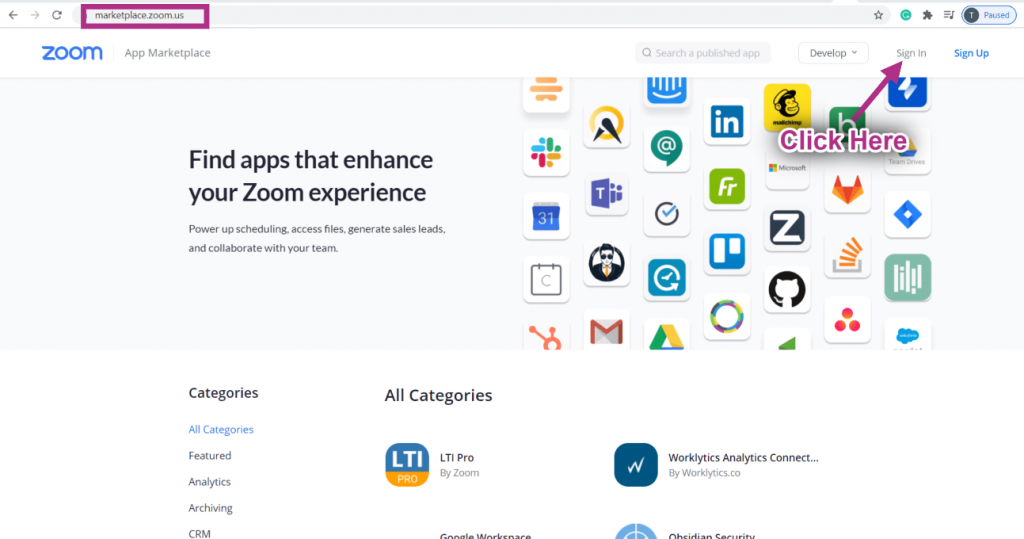Click the checkmark circle app icon
Viewport: 1024px width, 539px height.
coord(667,214)
